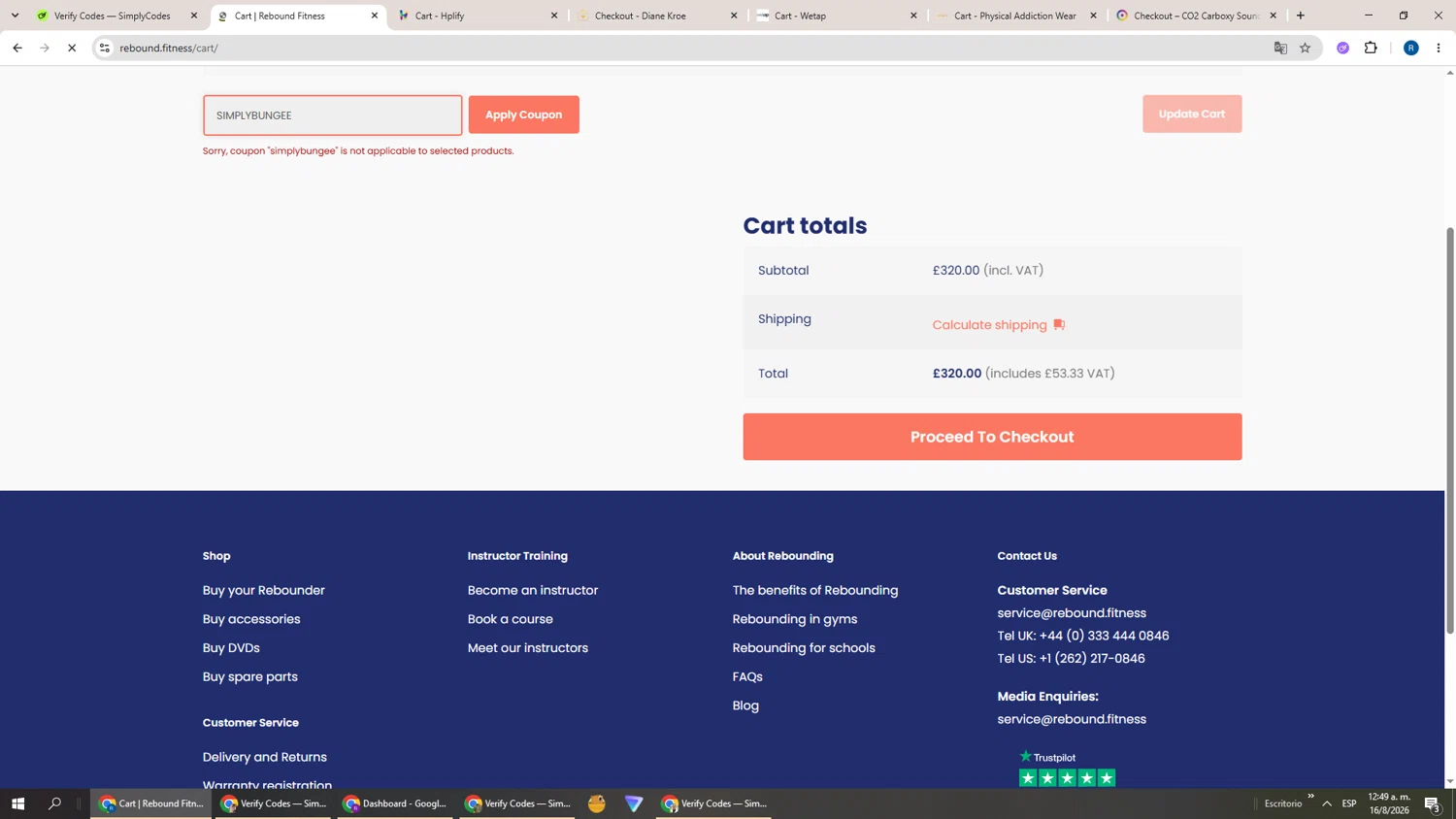Image resolution: width=1456 pixels, height=819 pixels.
Task: Click the shipping truck icon
Action: tap(1059, 325)
